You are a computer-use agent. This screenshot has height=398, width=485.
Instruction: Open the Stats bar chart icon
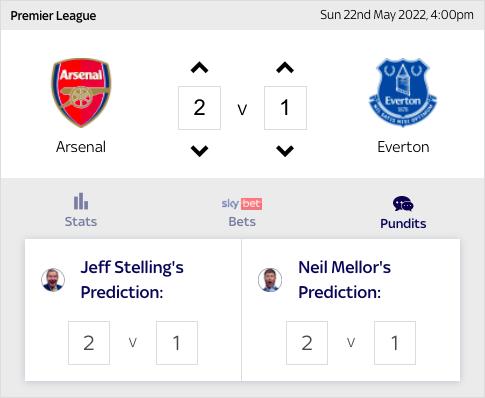coord(81,201)
